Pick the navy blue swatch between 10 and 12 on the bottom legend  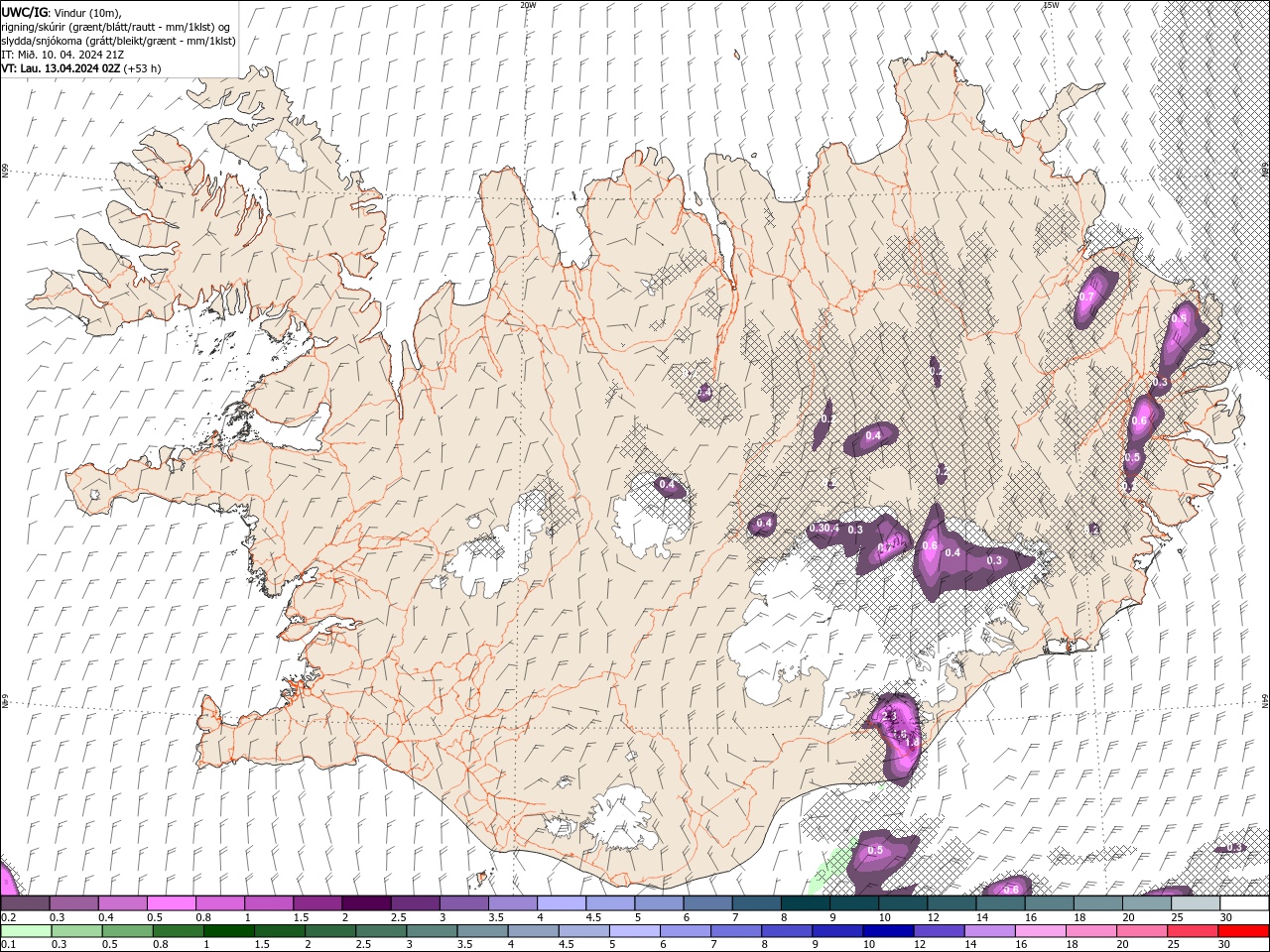point(886,931)
